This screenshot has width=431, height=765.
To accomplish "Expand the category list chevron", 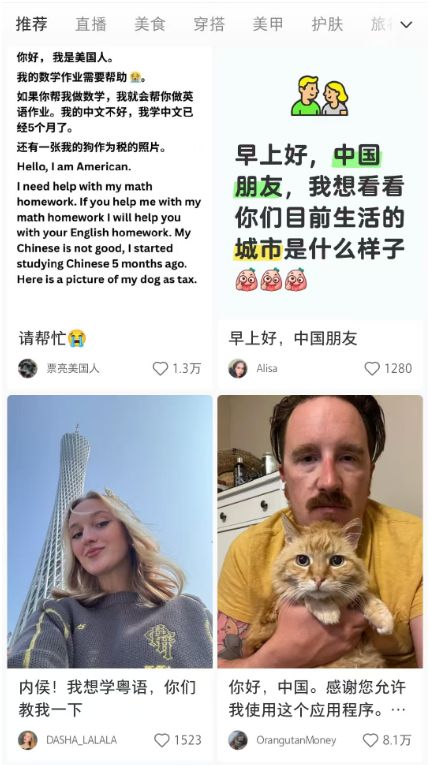I will coord(406,24).
